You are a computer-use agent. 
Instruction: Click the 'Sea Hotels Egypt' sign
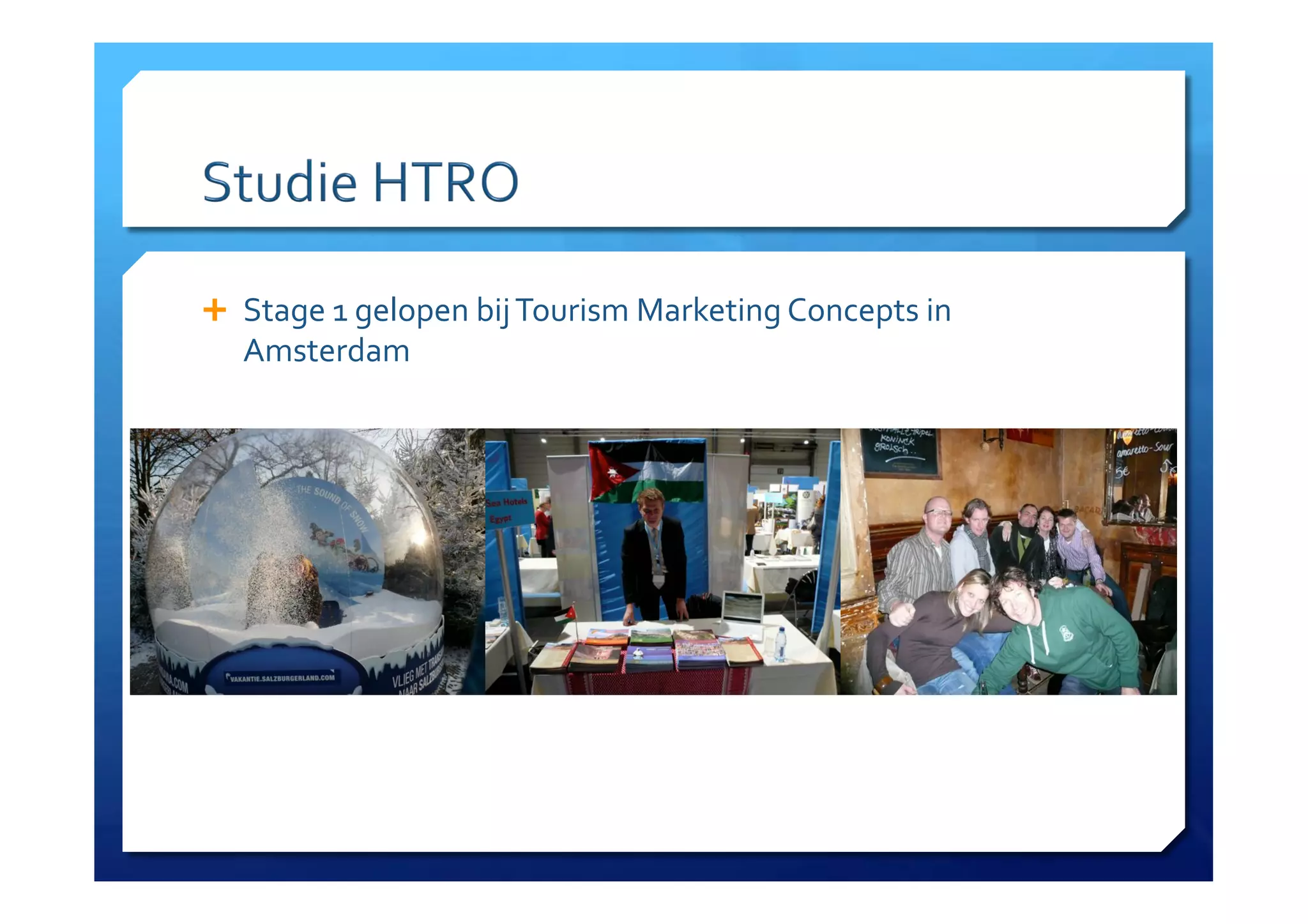click(508, 510)
